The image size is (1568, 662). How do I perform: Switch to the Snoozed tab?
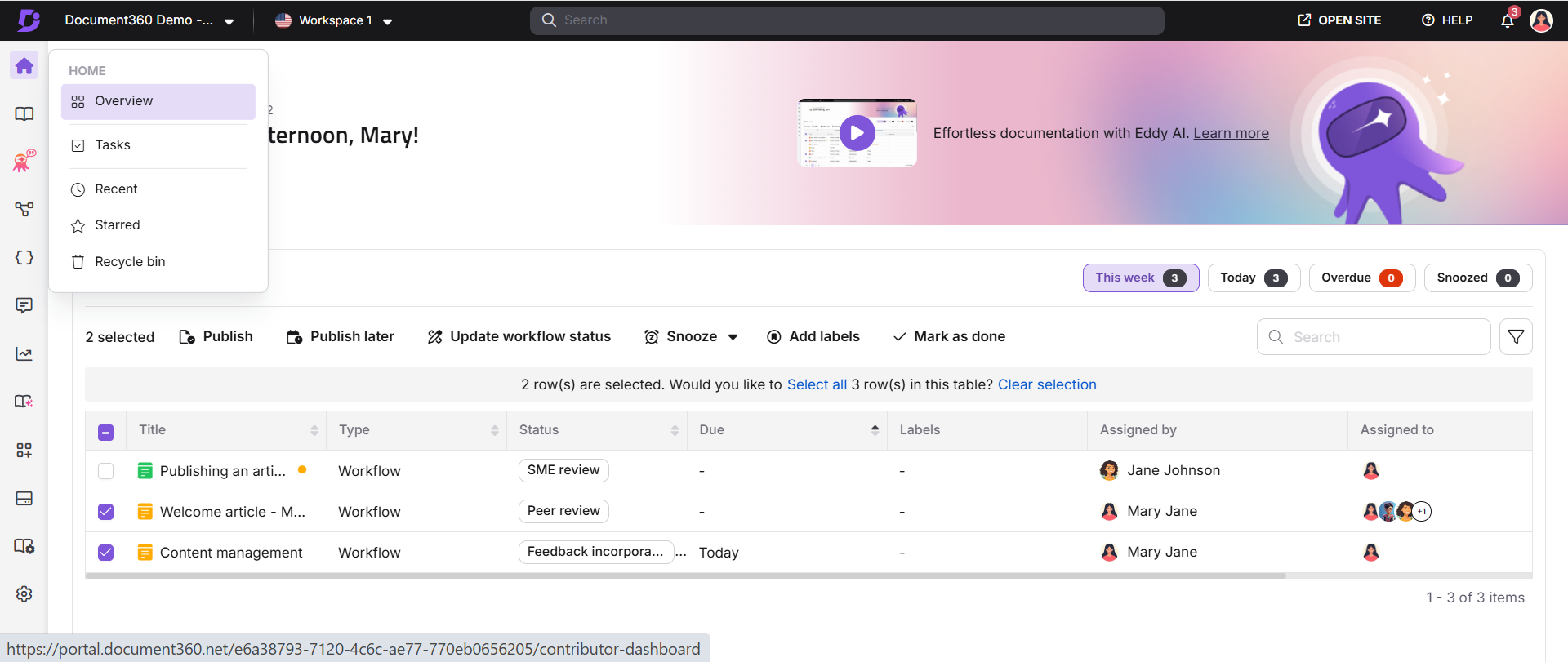1478,278
